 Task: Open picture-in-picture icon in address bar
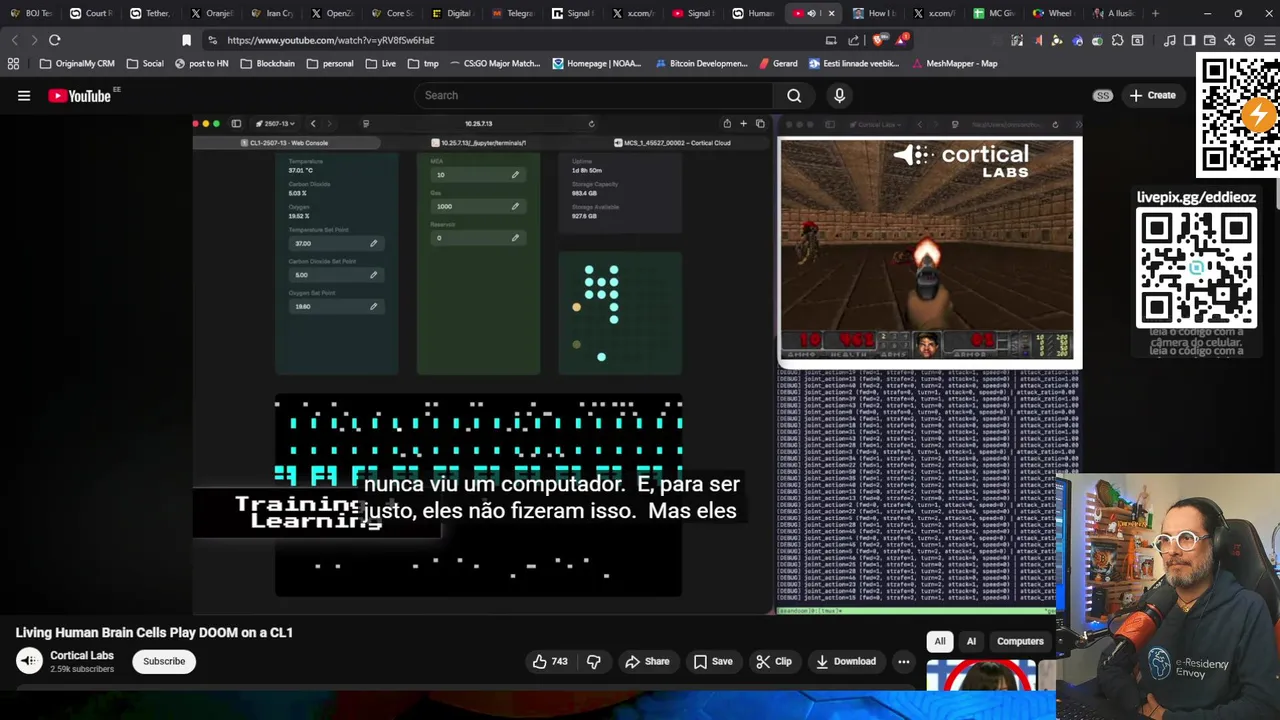pos(831,40)
